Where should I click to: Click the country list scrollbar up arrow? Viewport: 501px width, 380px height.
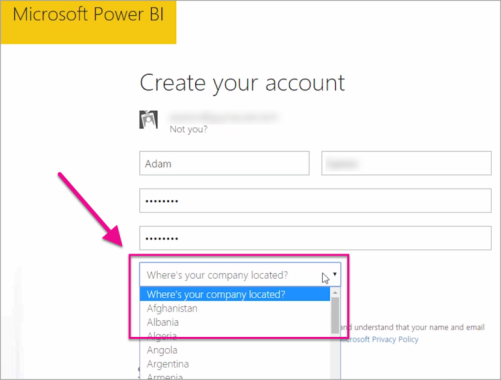click(335, 293)
